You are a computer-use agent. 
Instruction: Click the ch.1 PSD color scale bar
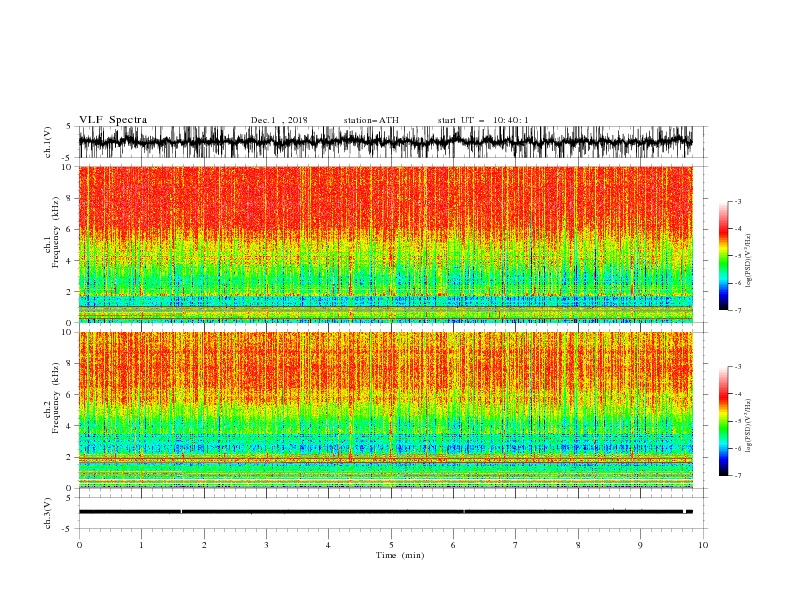tap(723, 256)
